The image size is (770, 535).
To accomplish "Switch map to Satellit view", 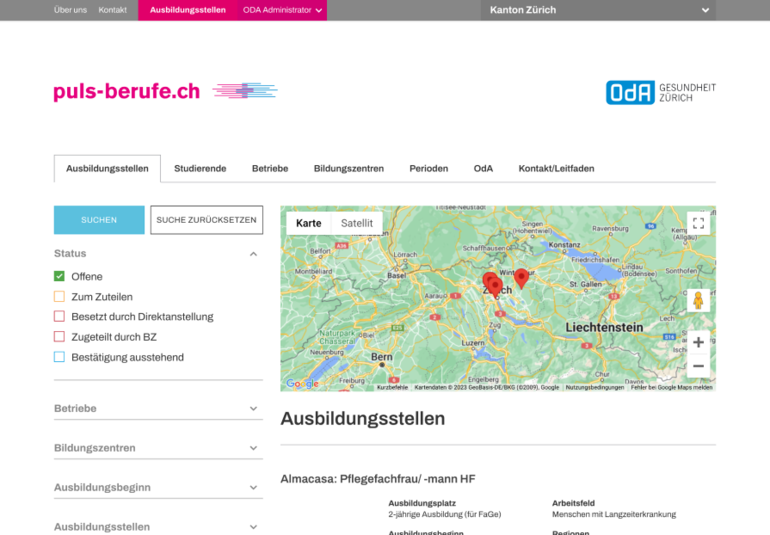I will tap(356, 223).
